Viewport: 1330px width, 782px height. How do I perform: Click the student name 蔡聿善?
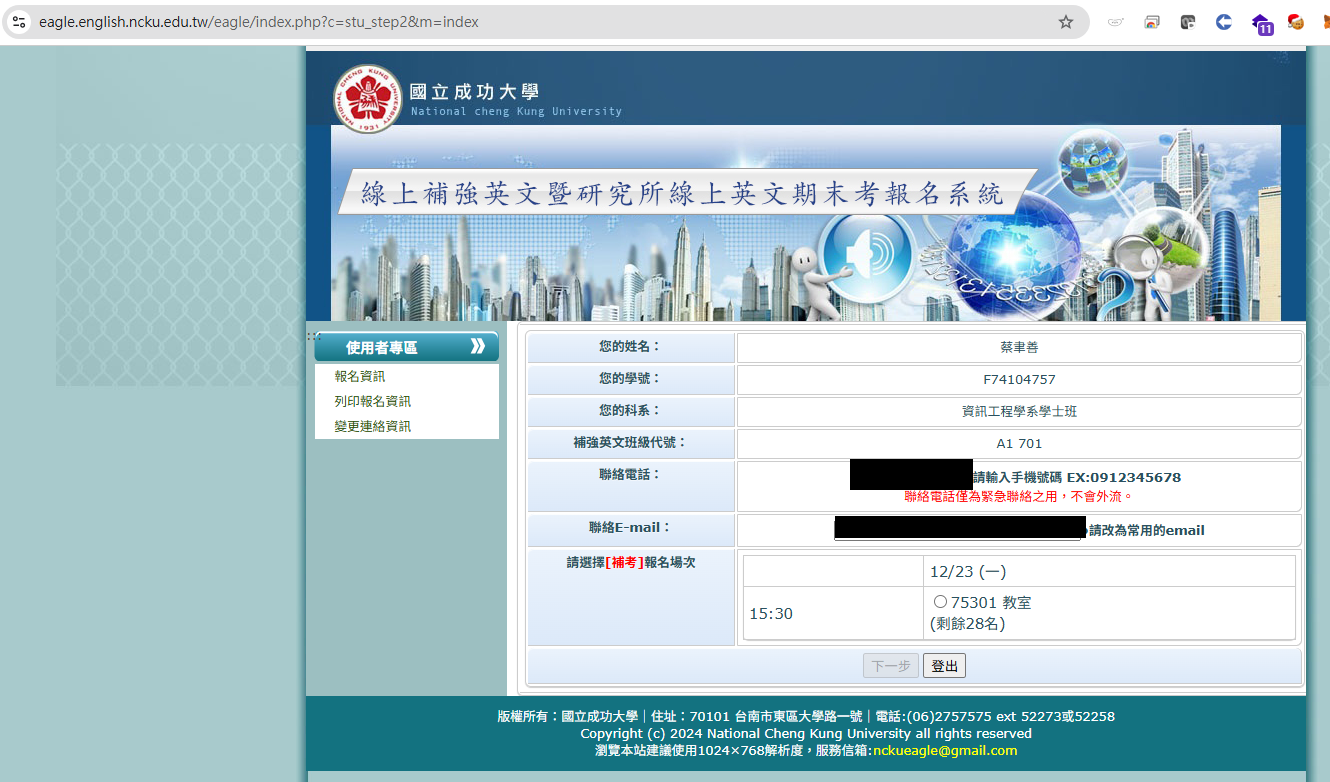click(x=1019, y=347)
